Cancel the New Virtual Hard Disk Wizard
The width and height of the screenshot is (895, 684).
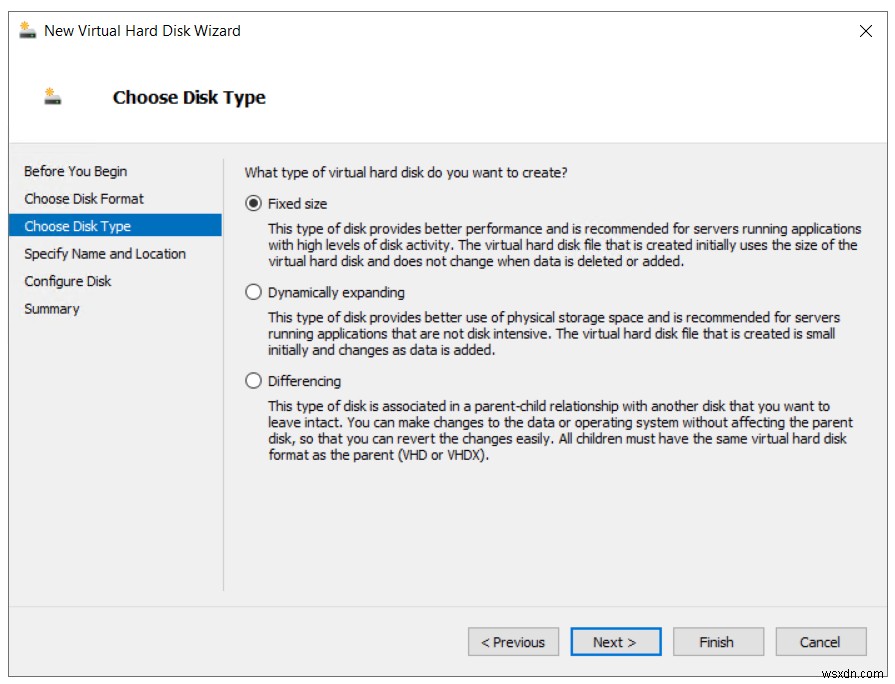coord(820,641)
